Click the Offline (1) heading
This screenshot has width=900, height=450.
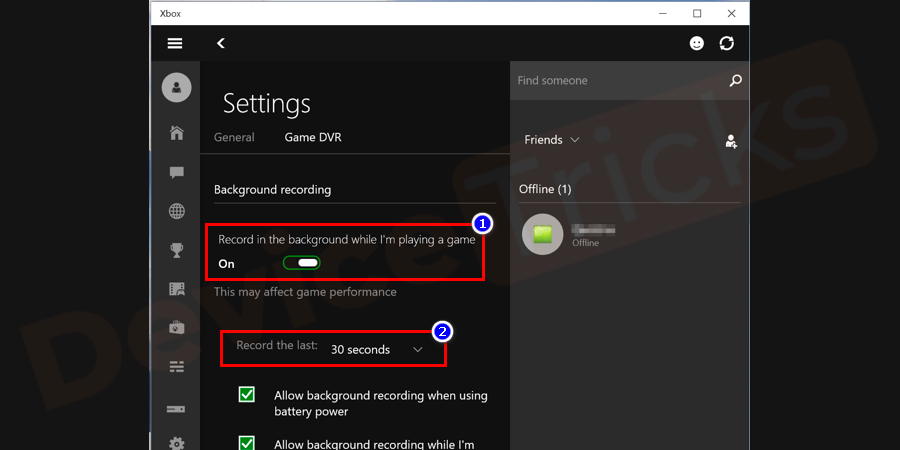click(x=545, y=189)
